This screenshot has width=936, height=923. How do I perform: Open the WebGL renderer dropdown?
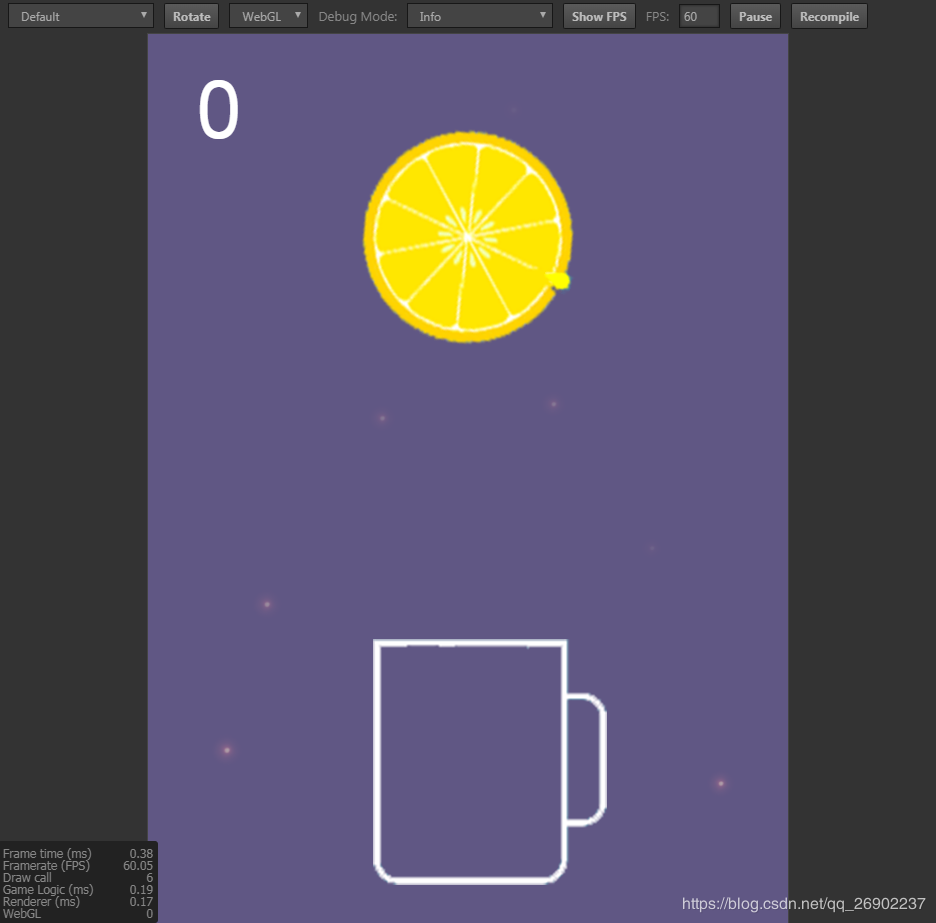[269, 16]
